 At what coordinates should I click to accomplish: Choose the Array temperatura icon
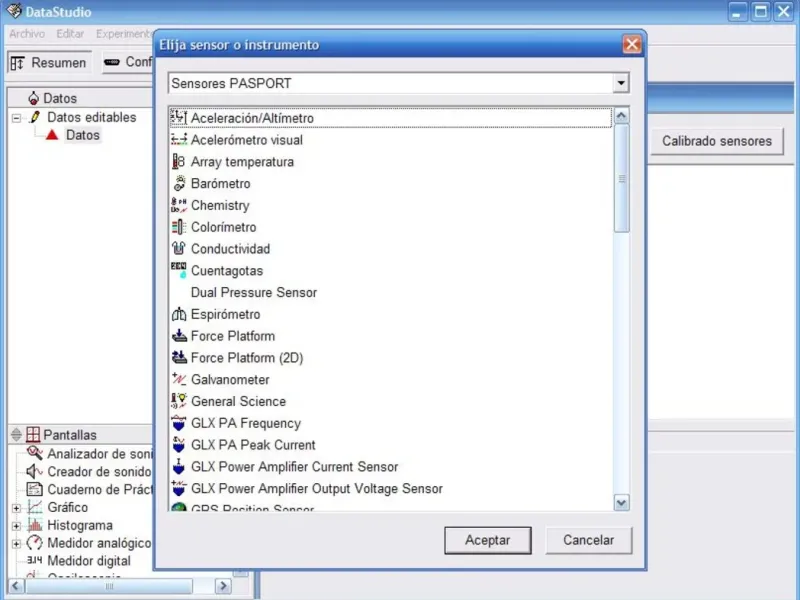[x=179, y=162]
